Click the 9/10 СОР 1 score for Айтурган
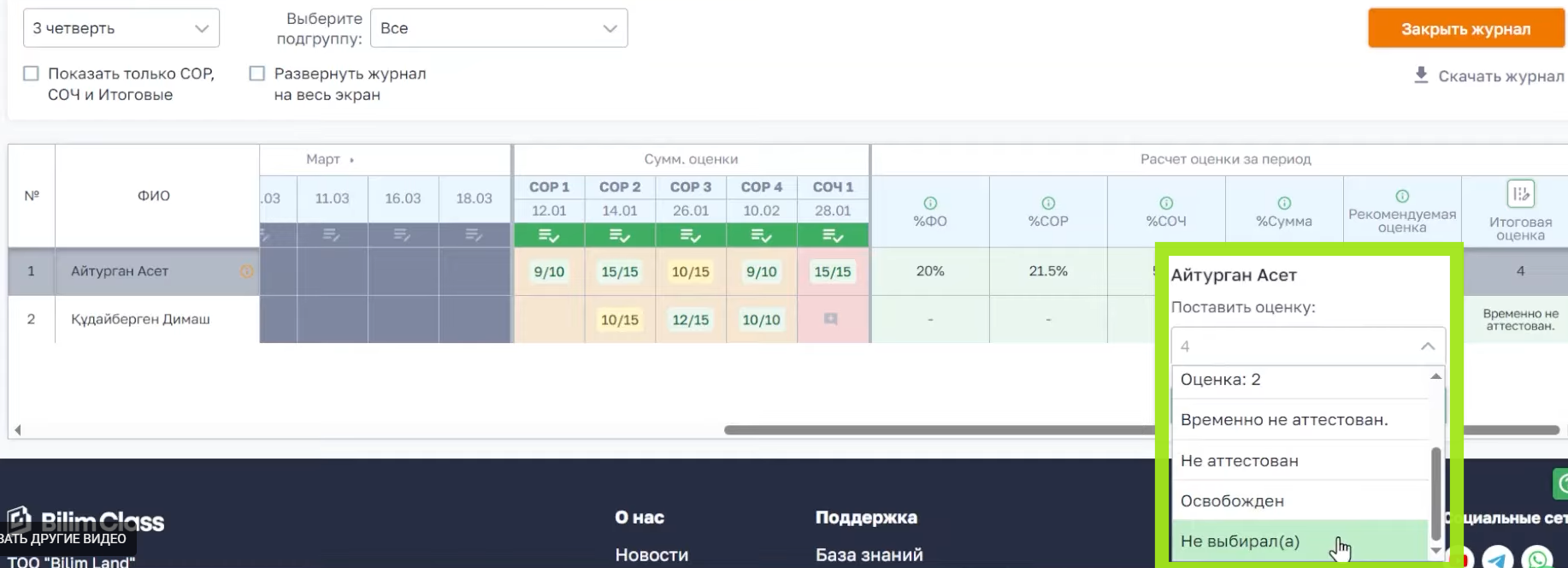Screen dimensions: 1568x568 pyautogui.click(x=549, y=272)
